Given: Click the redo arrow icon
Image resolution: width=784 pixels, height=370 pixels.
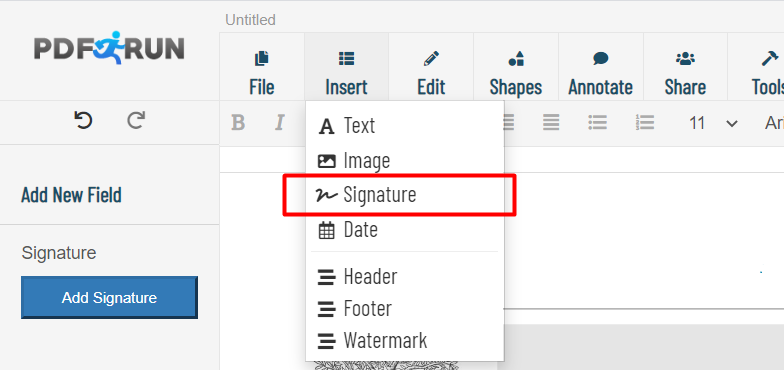Looking at the screenshot, I should [x=136, y=120].
